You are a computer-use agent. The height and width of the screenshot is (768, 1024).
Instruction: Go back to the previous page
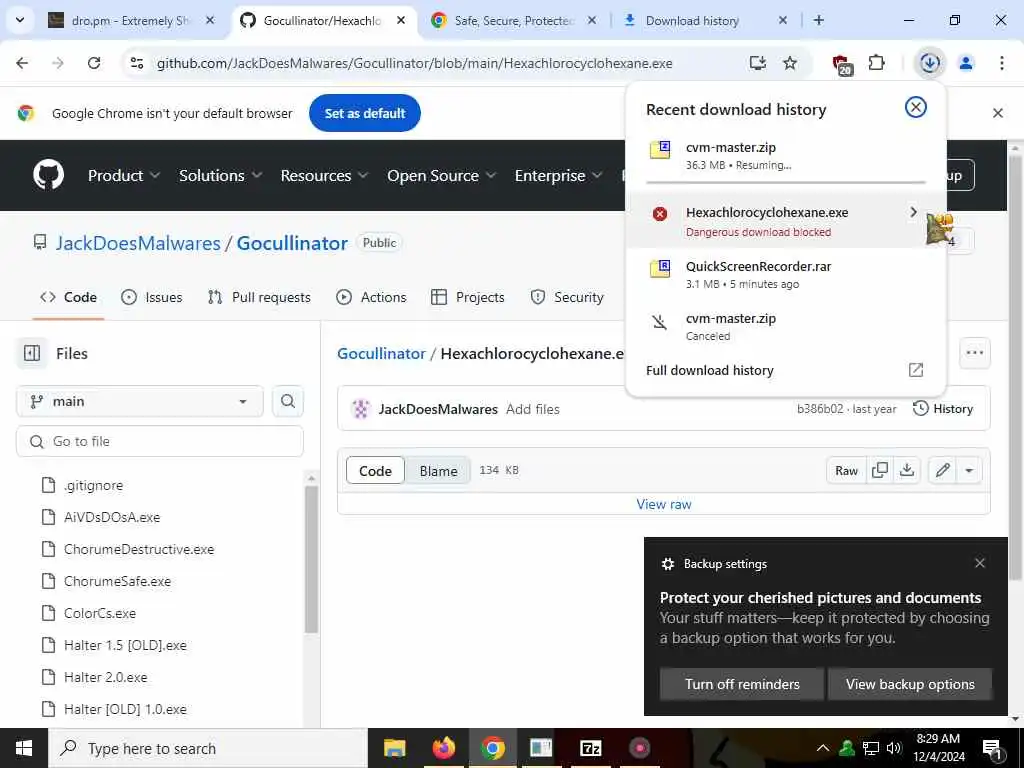tap(22, 63)
